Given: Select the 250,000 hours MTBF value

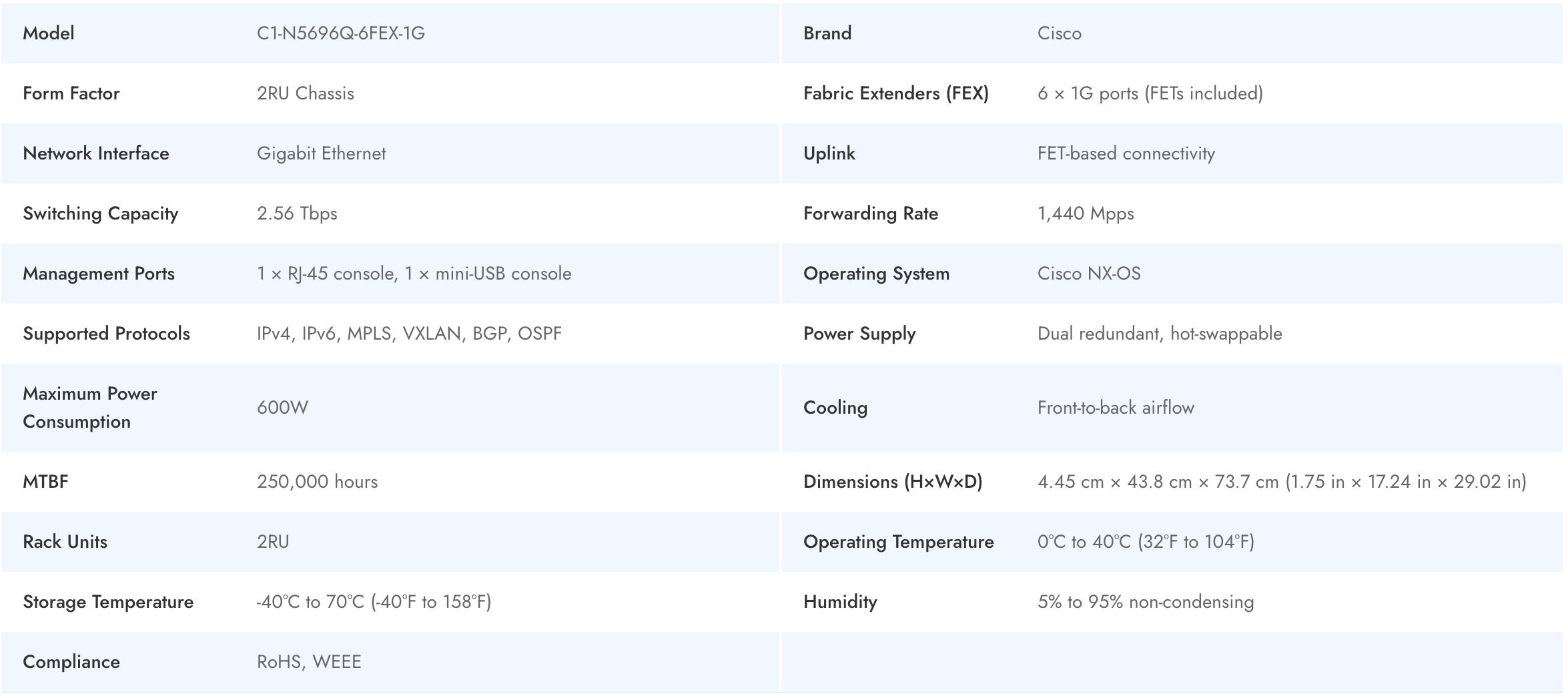Looking at the screenshot, I should pyautogui.click(x=317, y=482).
